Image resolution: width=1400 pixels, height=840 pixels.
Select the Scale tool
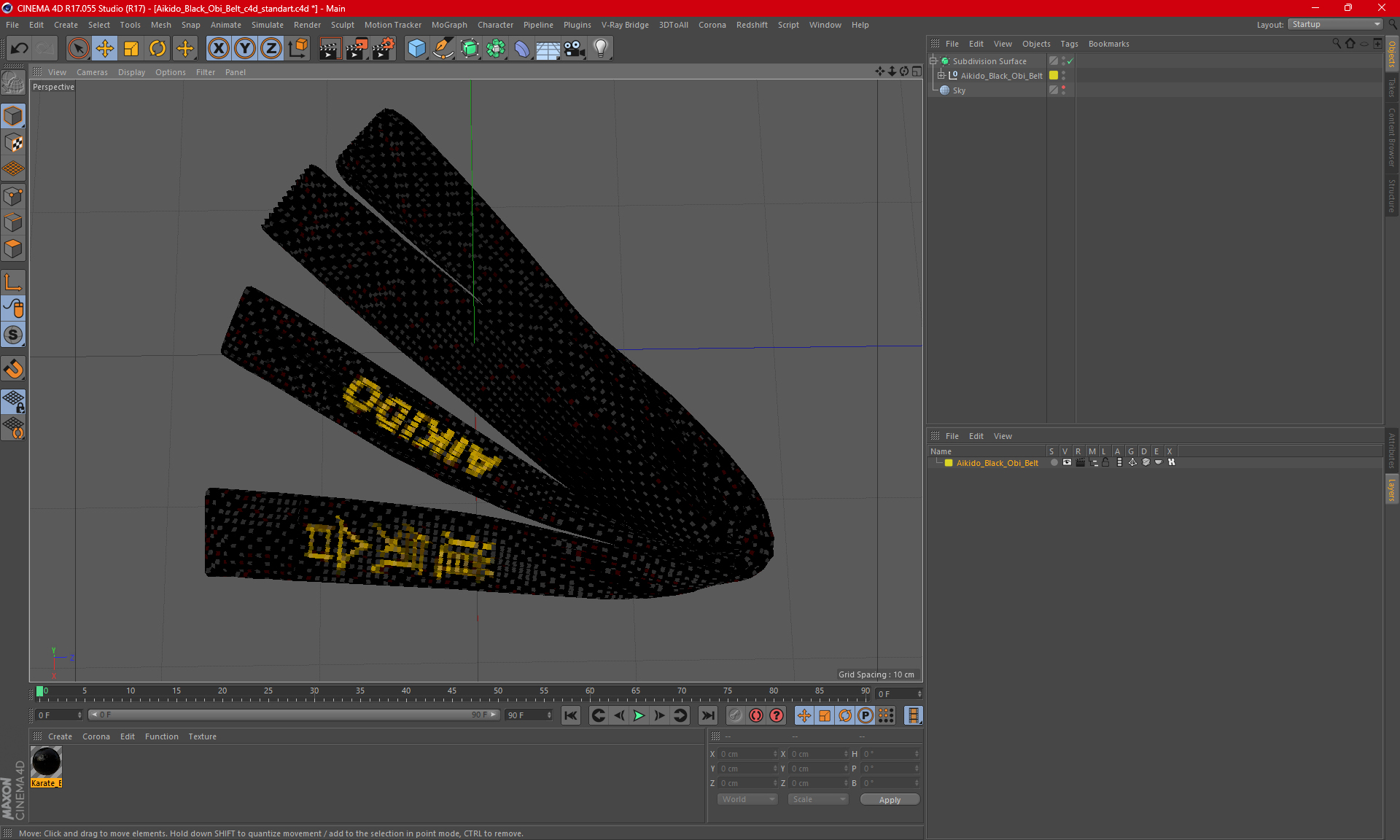[131, 48]
